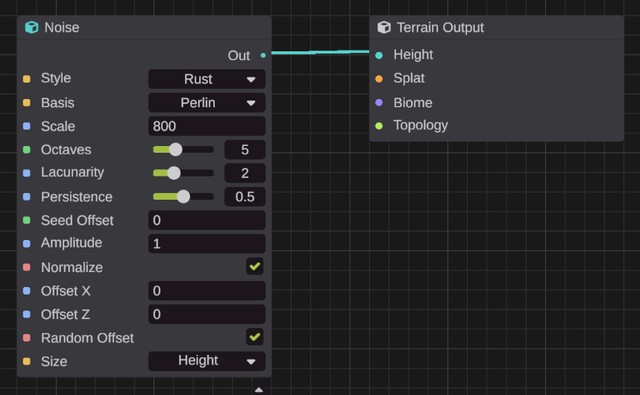This screenshot has width=640, height=395.
Task: Click the Persistence input socket
Action: [27, 197]
